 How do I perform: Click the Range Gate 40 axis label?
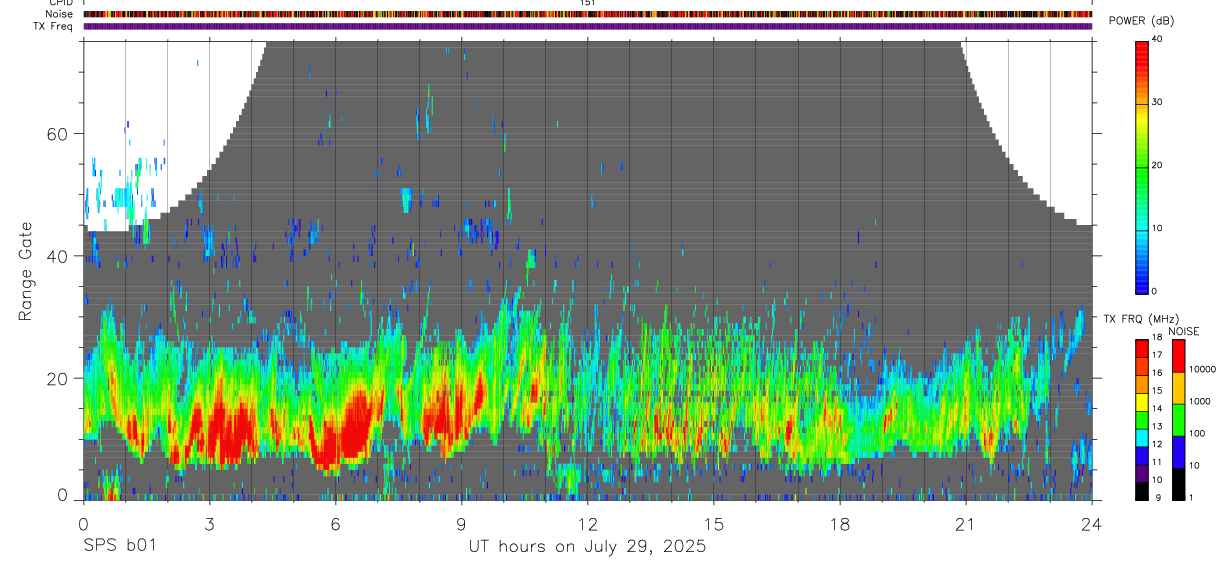[x=67, y=256]
